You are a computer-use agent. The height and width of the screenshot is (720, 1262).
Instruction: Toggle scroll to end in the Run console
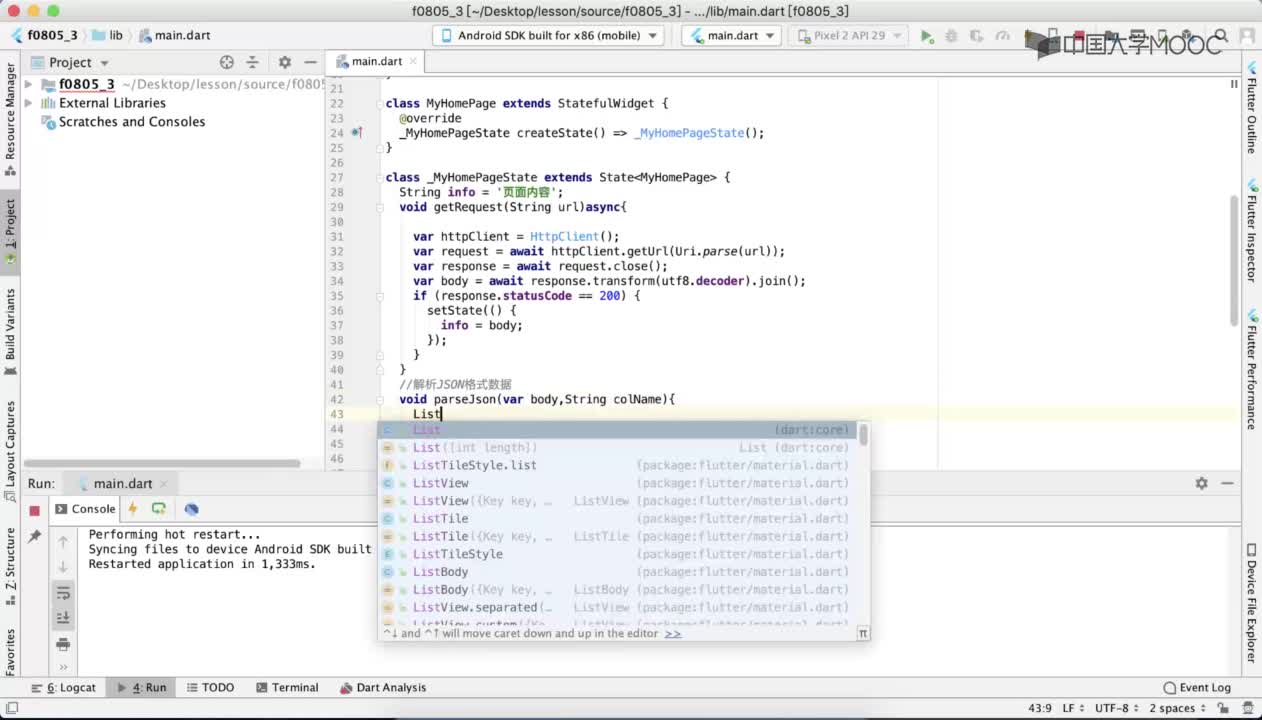[63, 618]
